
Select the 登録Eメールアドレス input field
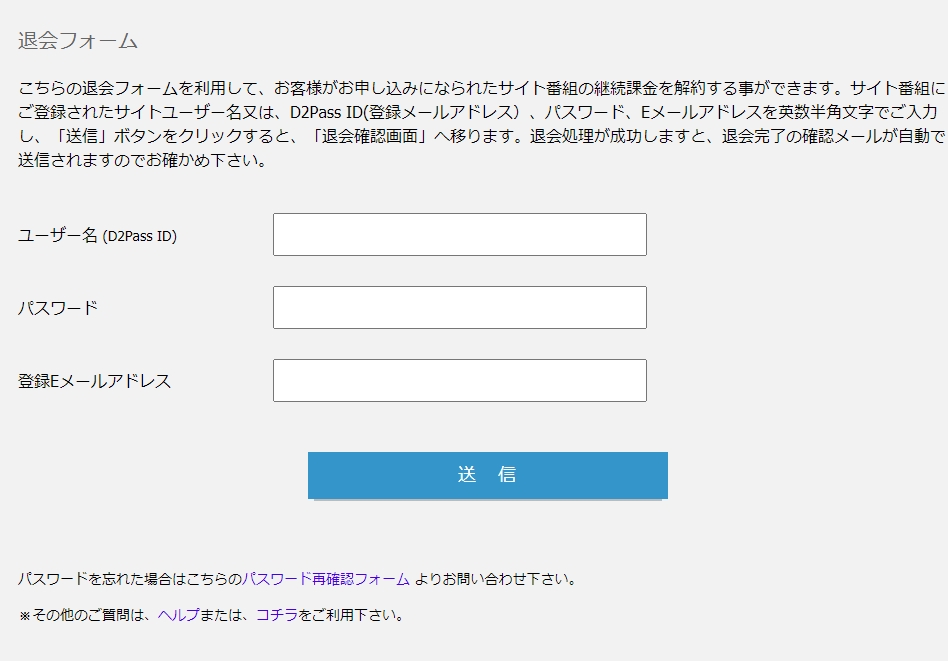pyautogui.click(x=459, y=381)
